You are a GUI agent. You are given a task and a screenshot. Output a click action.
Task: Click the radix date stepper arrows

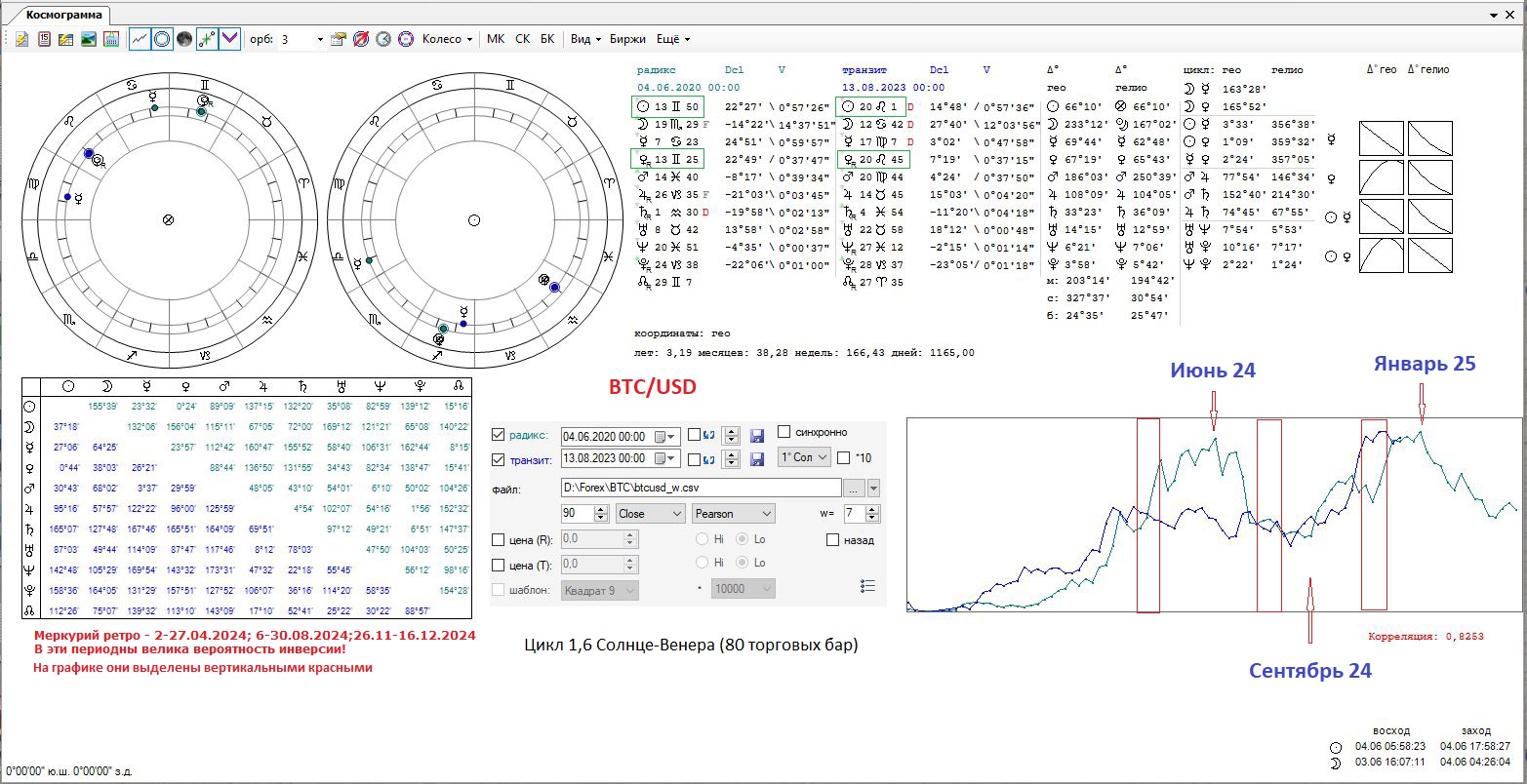(733, 436)
